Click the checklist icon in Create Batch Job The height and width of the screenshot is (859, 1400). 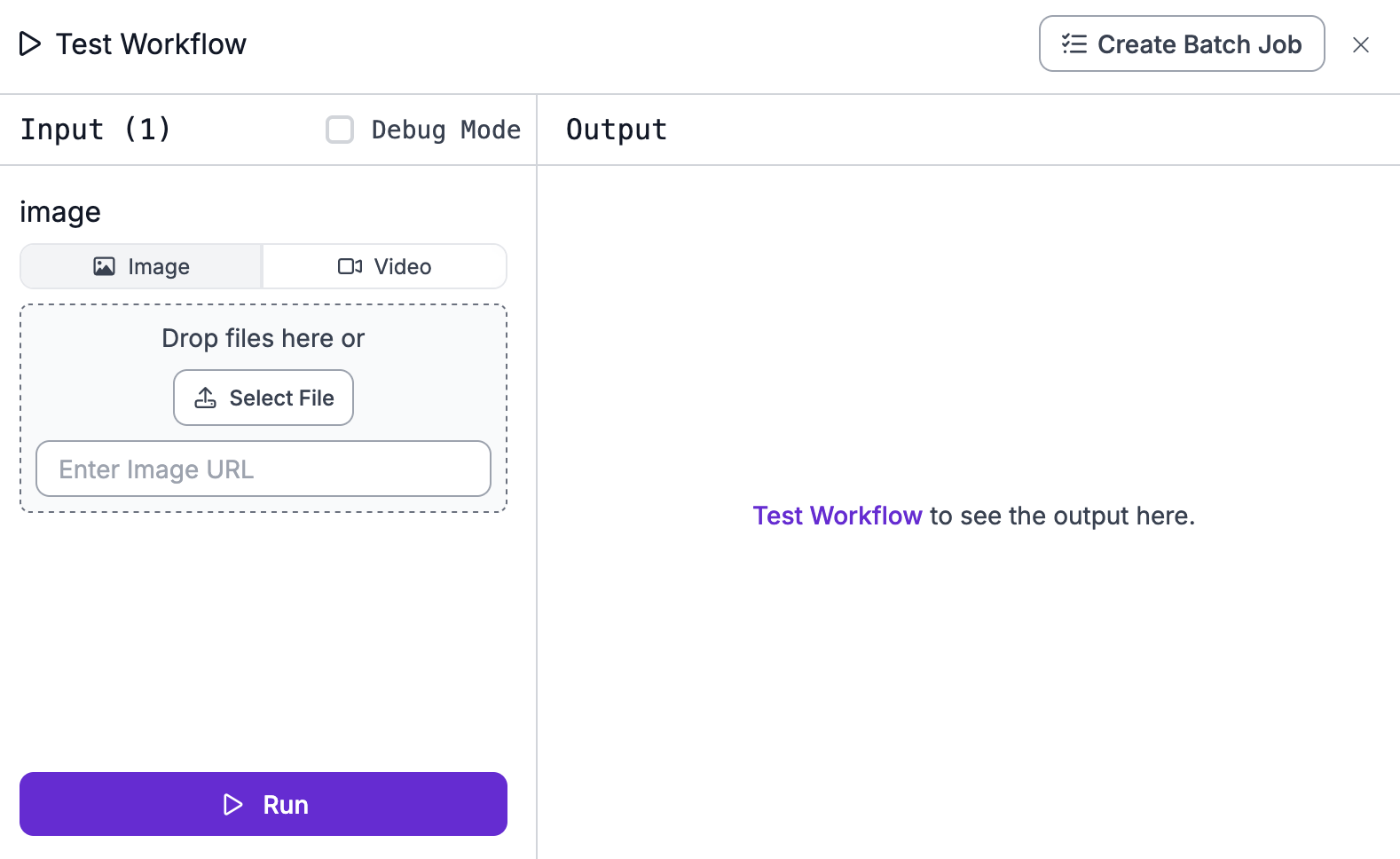tap(1074, 44)
